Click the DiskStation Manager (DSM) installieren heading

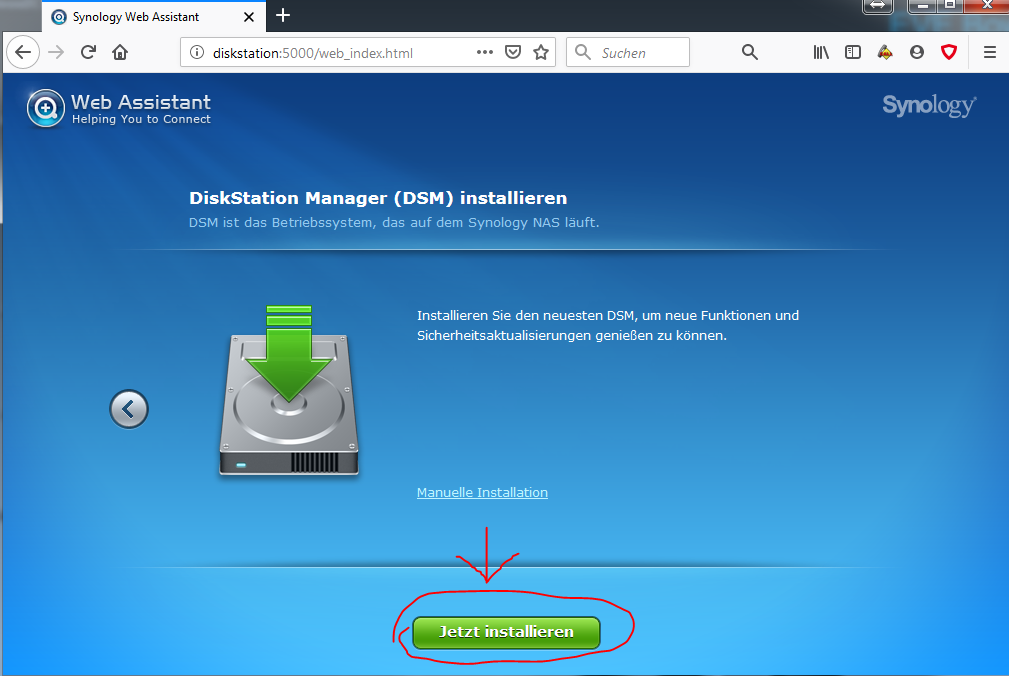click(378, 198)
